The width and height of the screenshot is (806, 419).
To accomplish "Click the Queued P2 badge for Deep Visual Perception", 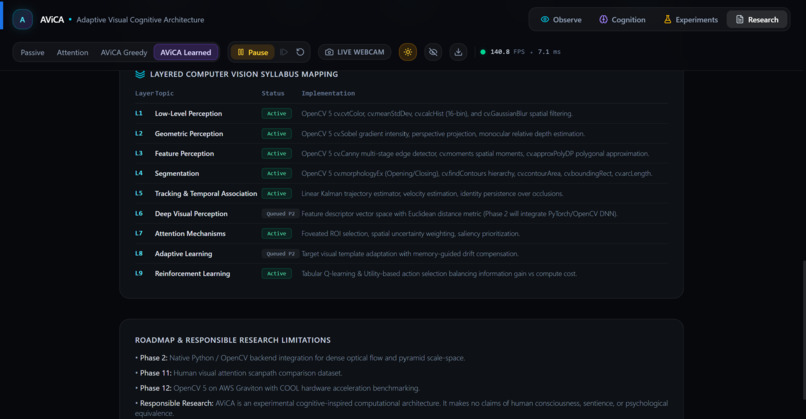I will coord(280,214).
